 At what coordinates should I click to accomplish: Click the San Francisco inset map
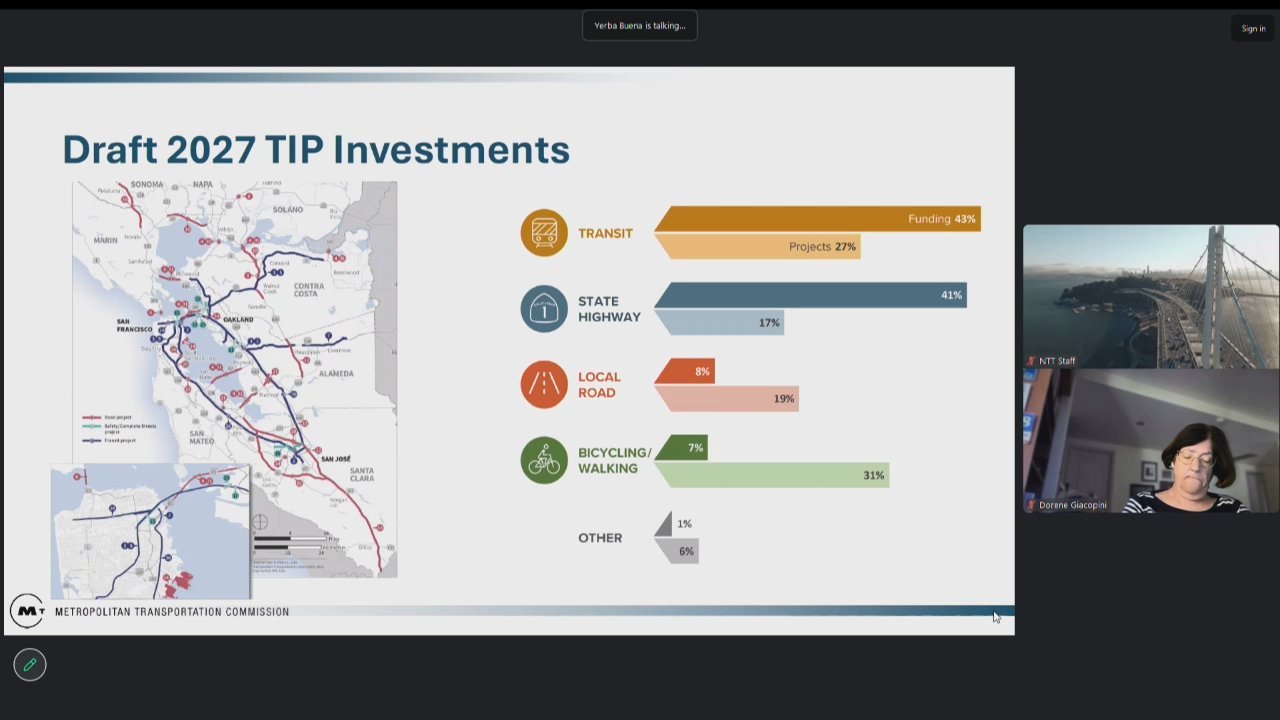tap(150, 531)
